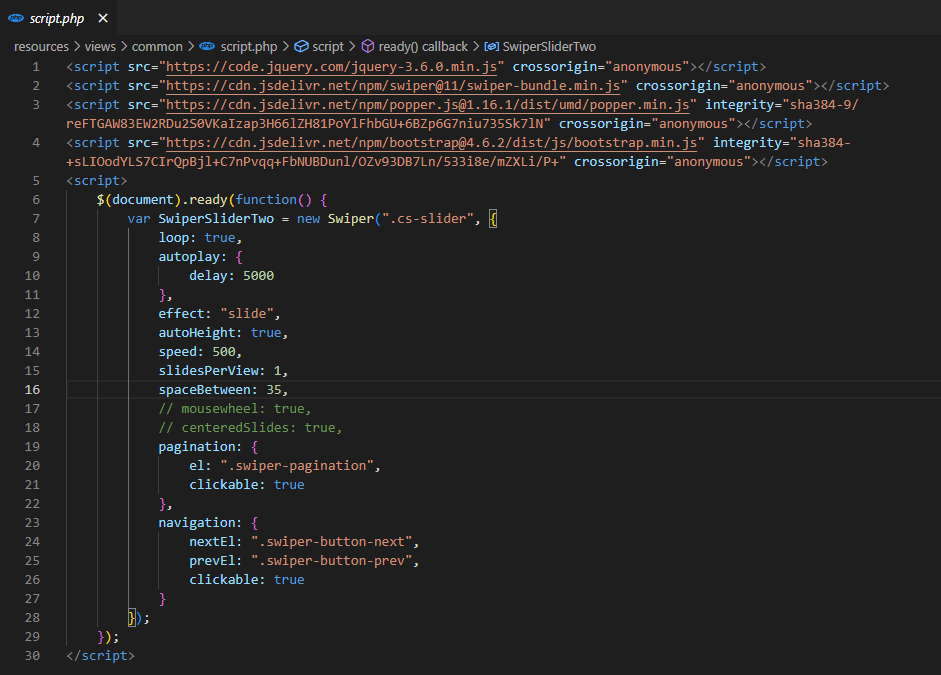Open the "resources" breadcrumb dropdown

point(41,46)
